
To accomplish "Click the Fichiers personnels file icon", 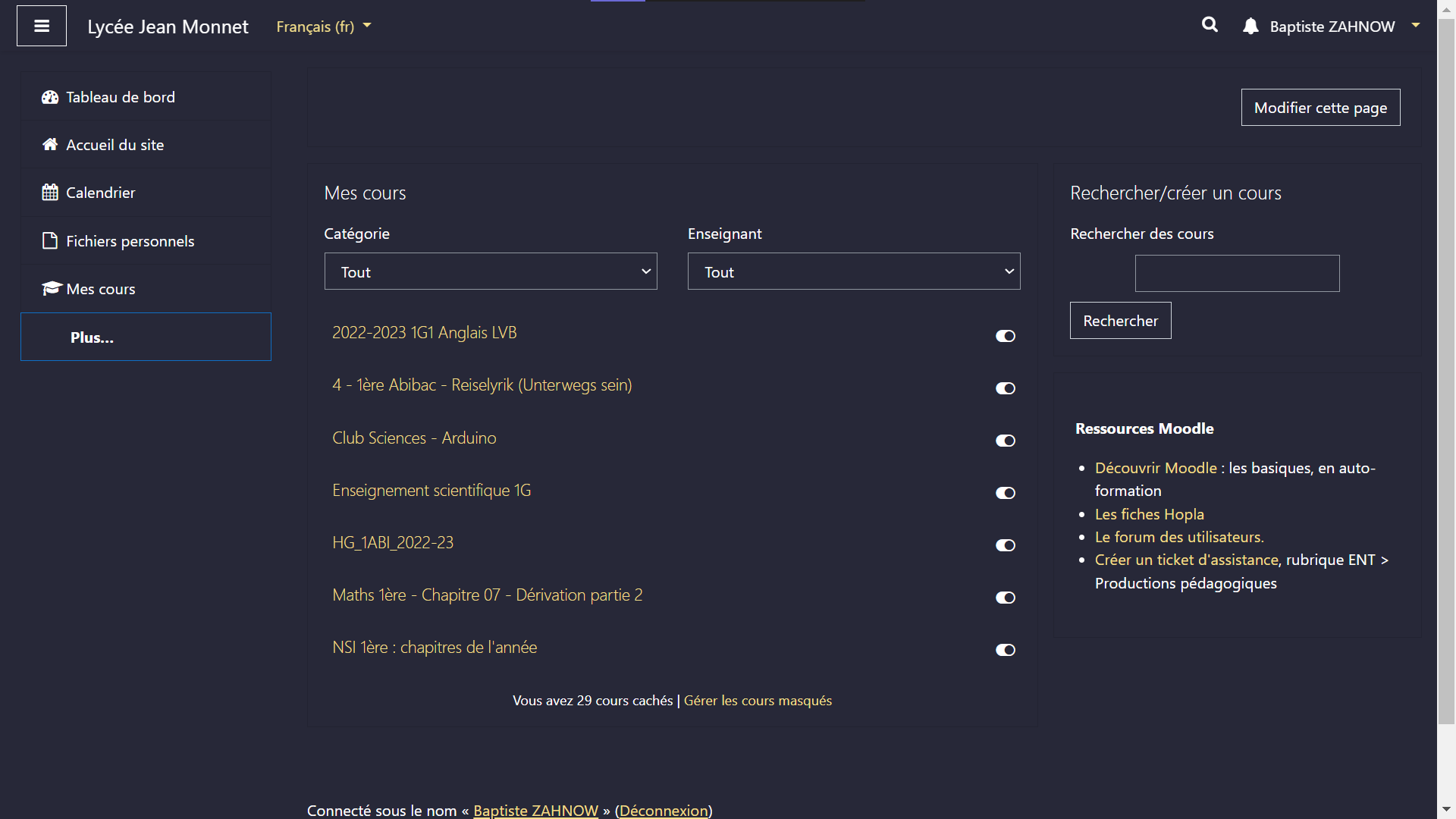I will (x=50, y=241).
